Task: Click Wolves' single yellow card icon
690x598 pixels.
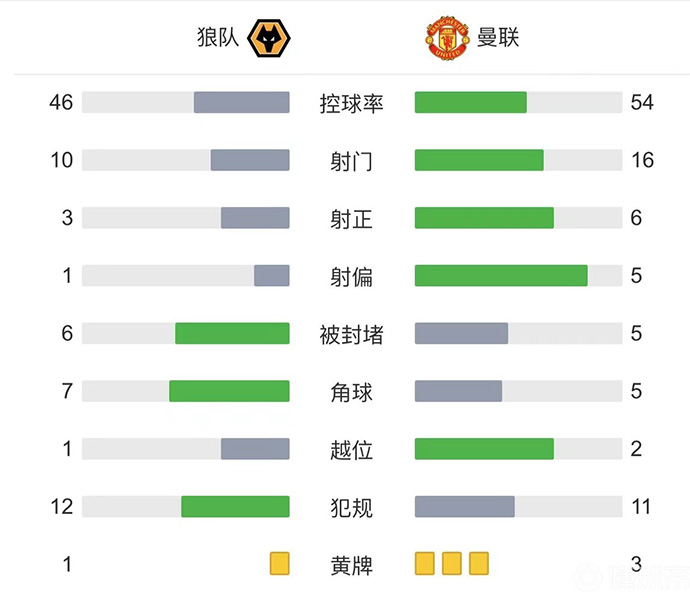Action: coord(279,564)
